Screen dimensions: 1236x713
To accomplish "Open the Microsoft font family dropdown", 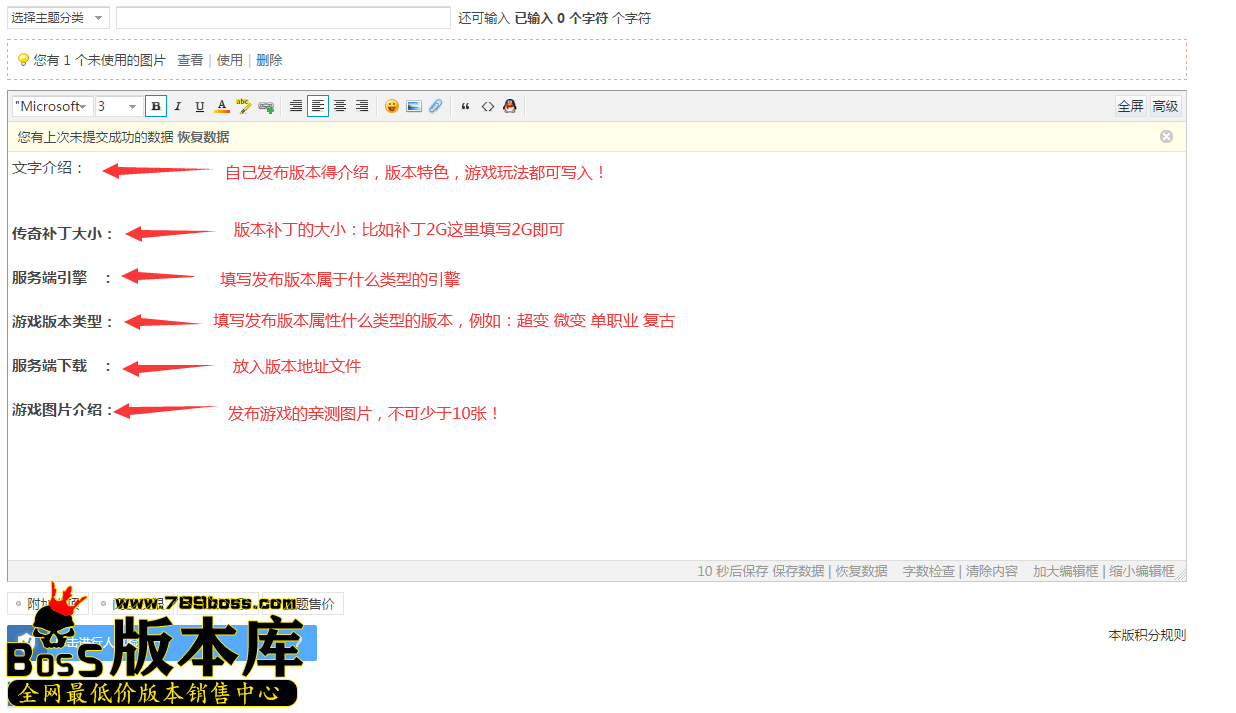I will pos(51,106).
